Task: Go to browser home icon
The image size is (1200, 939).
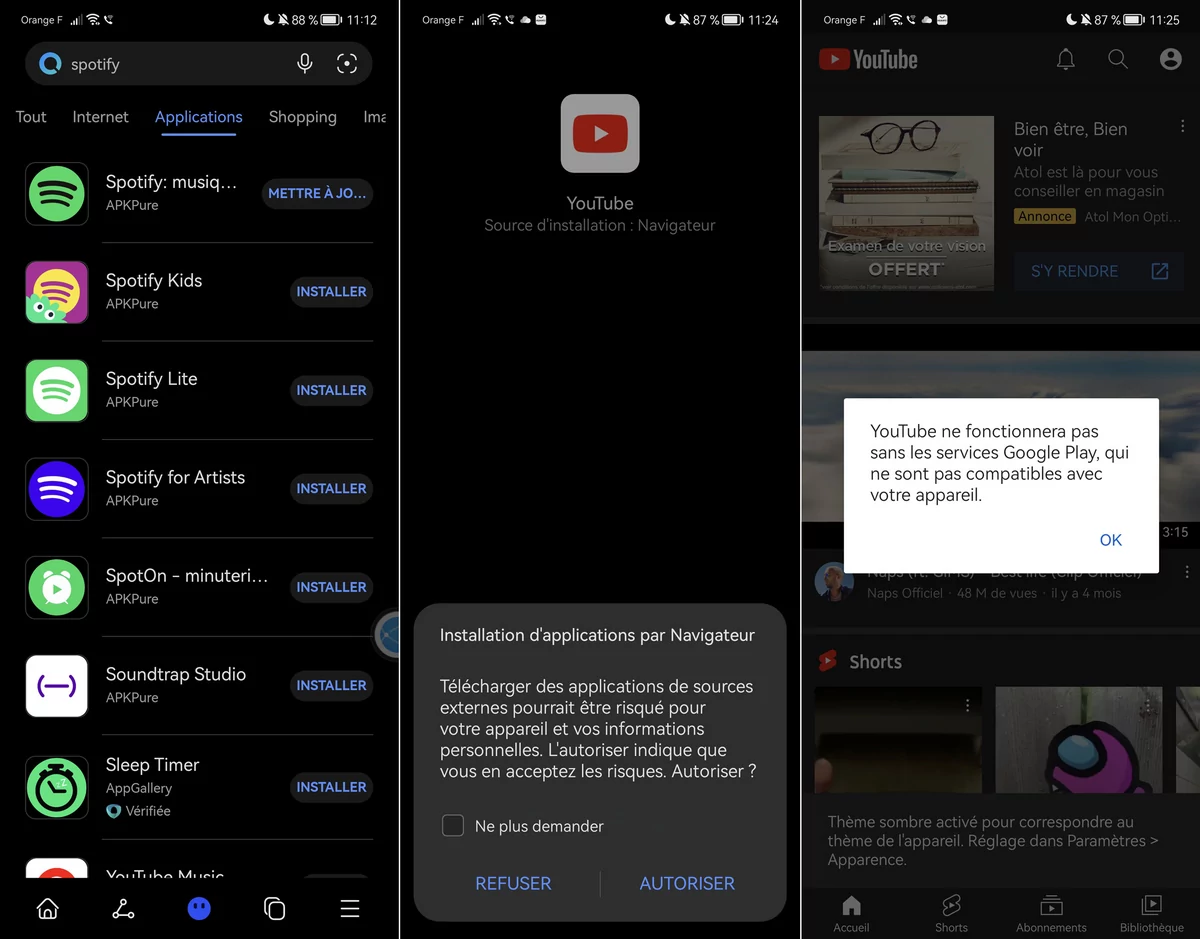Action: (x=47, y=908)
